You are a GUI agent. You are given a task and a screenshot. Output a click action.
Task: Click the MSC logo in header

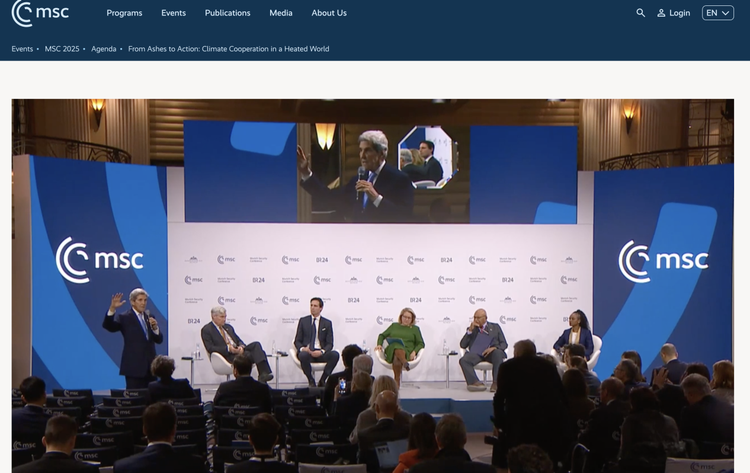[x=40, y=13]
